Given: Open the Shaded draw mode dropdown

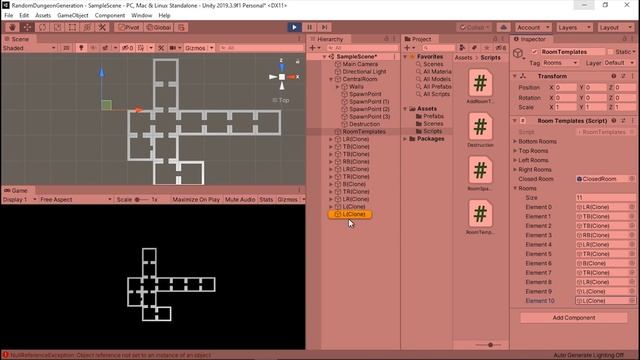Looking at the screenshot, I should 29,48.
